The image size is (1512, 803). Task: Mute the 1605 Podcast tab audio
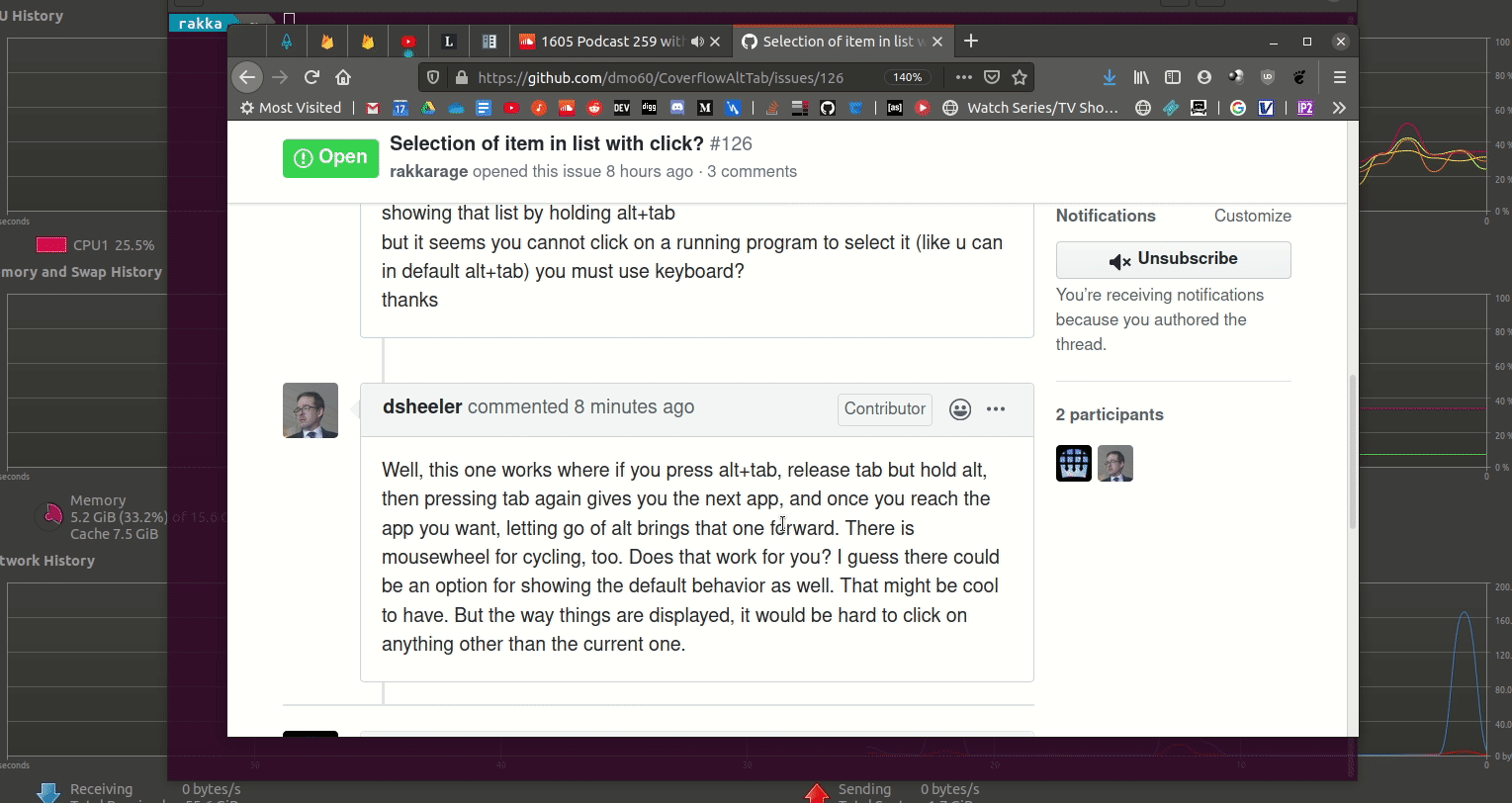click(x=698, y=42)
